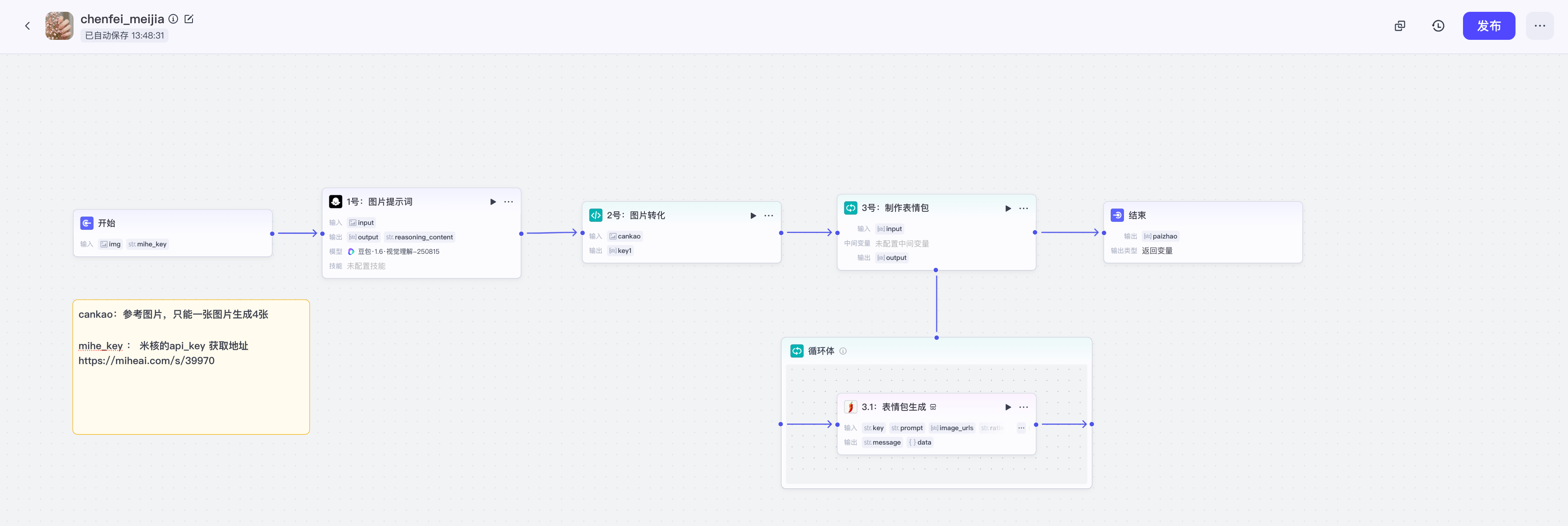Click the 循环体 info icon
The width and height of the screenshot is (1568, 526).
(x=843, y=351)
